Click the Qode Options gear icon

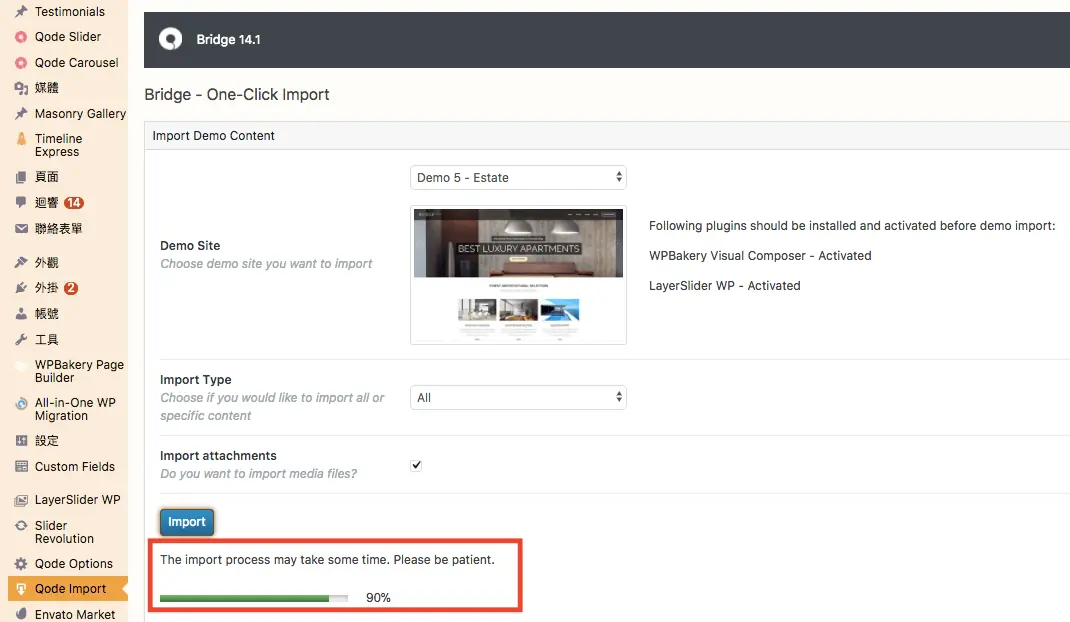tap(21, 563)
